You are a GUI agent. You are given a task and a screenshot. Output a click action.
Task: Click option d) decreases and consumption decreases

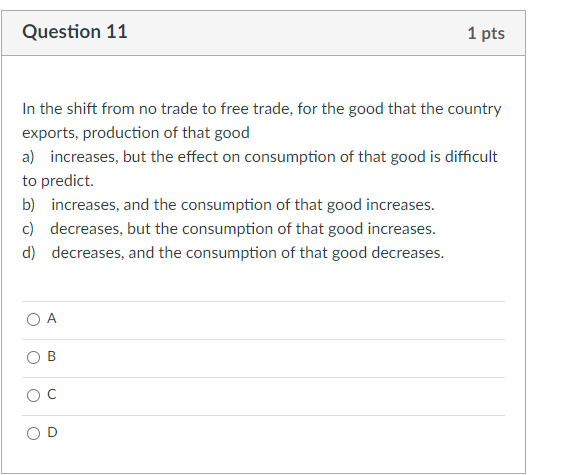point(233,253)
